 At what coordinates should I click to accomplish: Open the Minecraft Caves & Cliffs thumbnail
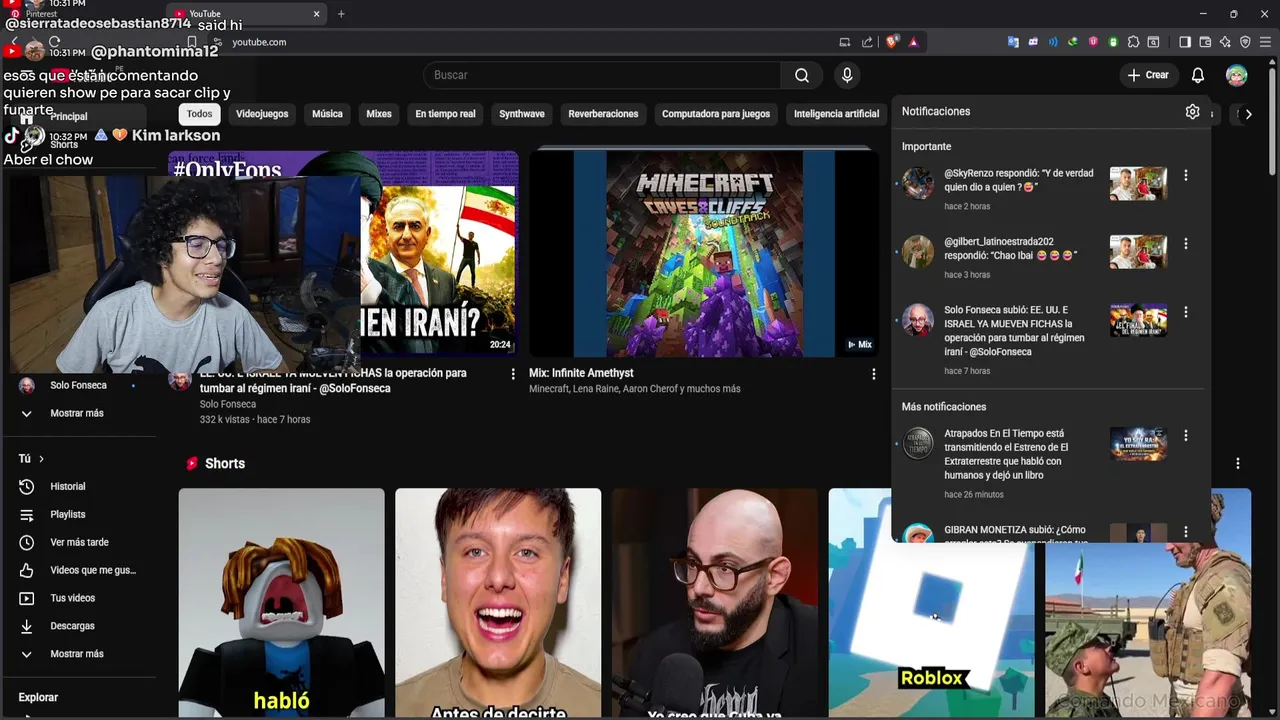tap(704, 253)
